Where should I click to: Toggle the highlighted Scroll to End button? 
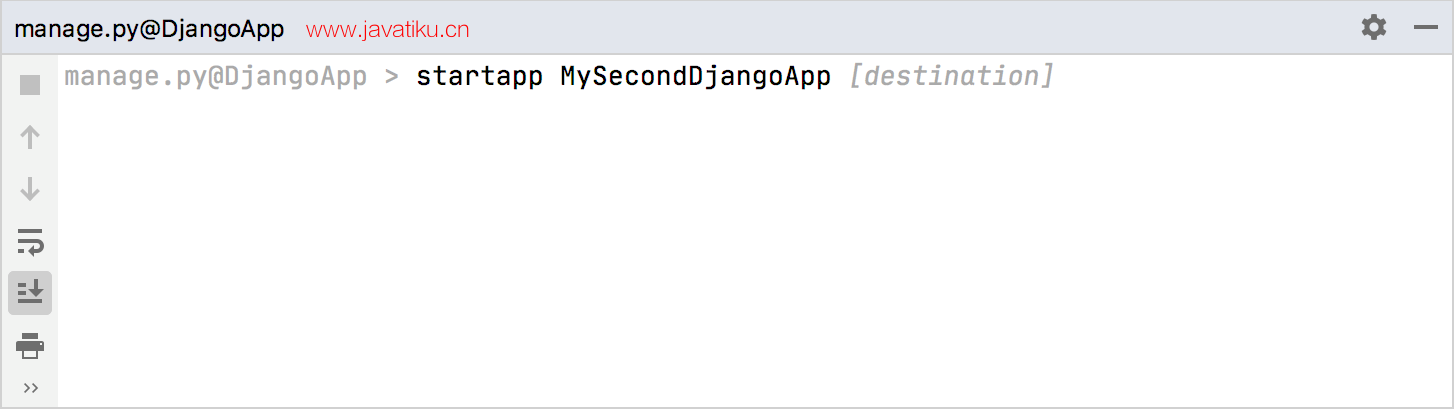point(30,293)
